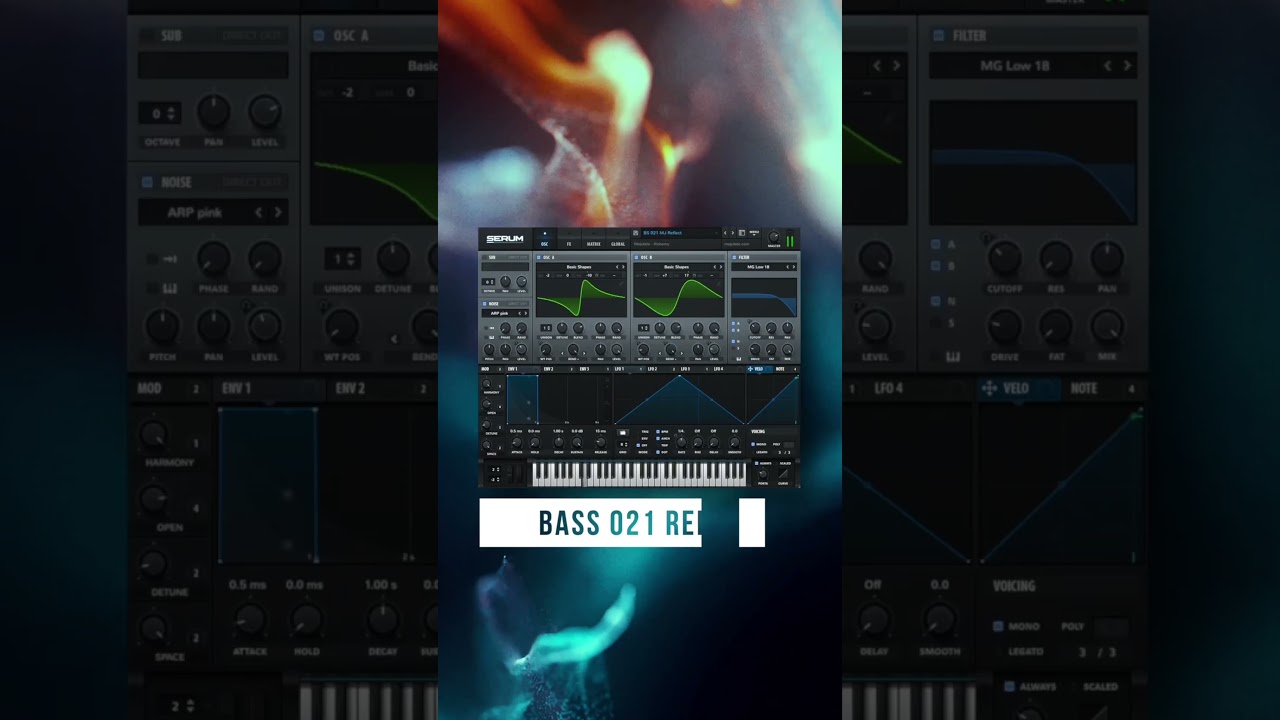Screen dimensions: 1280x720
Task: Click the blurred background's enlarged MG Low 18 next arrow
Action: click(x=1127, y=65)
